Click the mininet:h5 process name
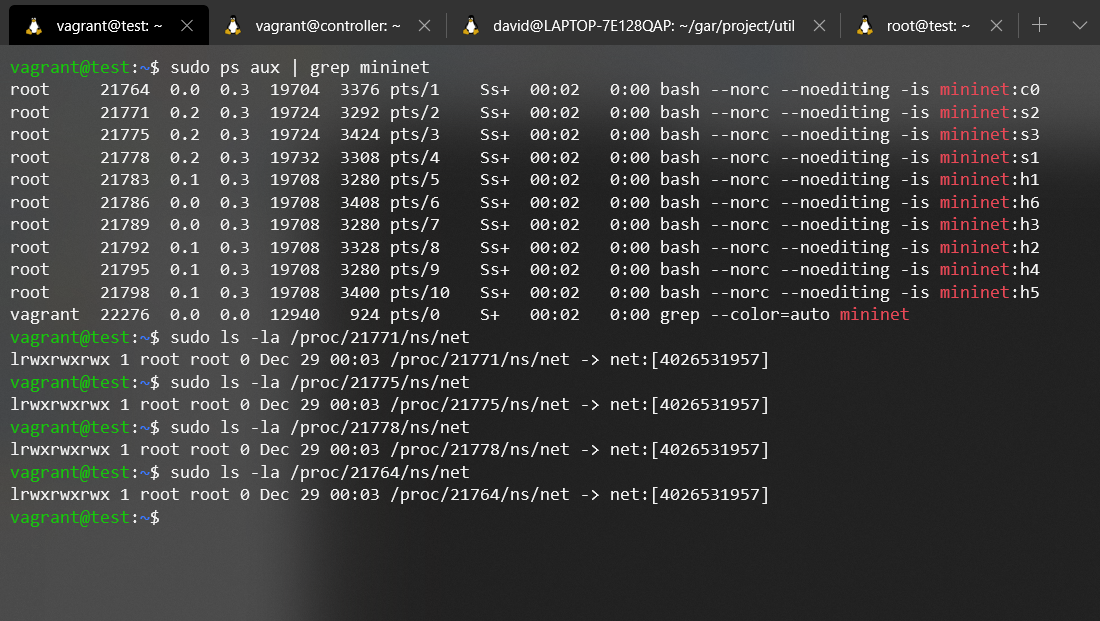This screenshot has width=1100, height=621. (x=990, y=292)
